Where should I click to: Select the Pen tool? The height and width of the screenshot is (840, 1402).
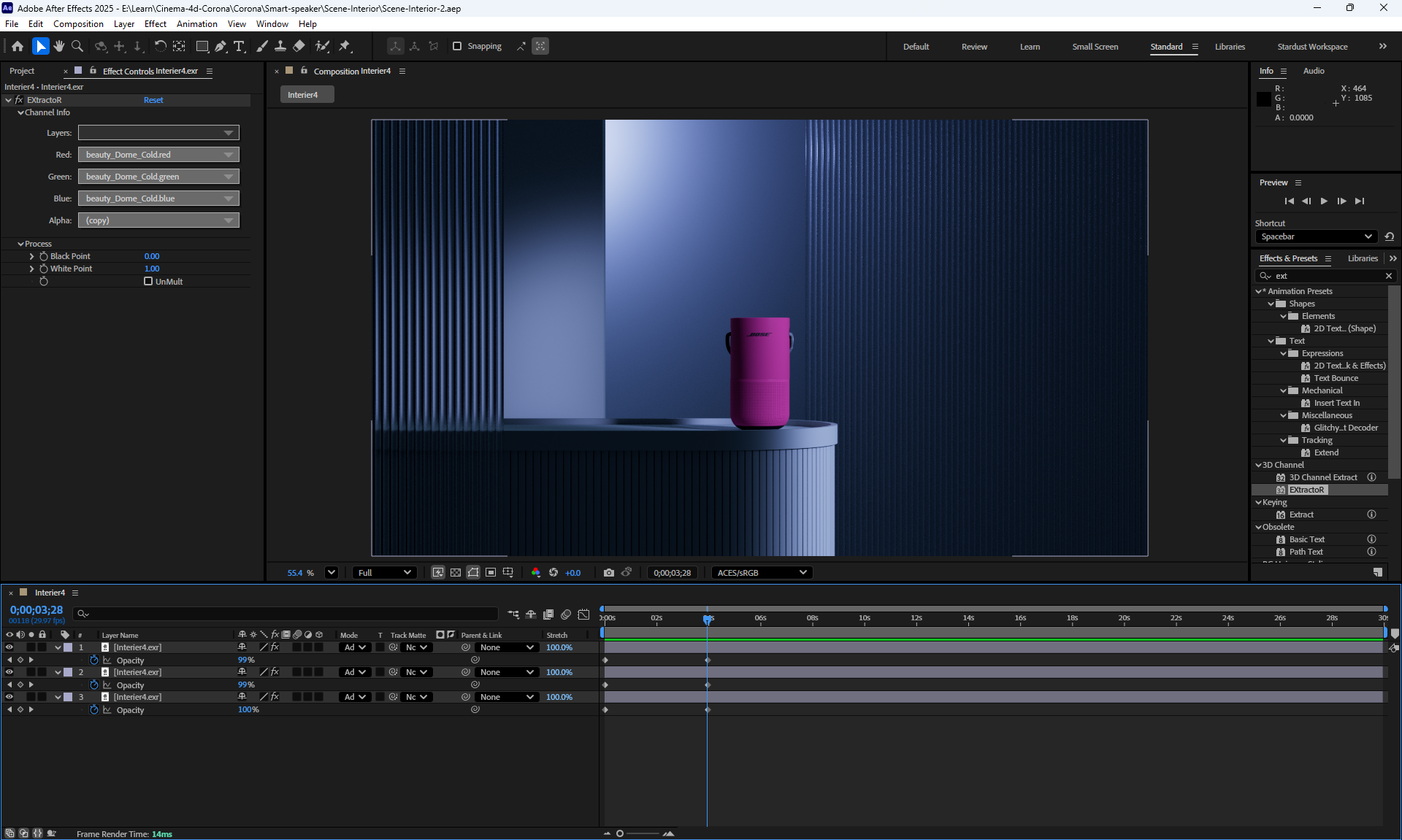[221, 46]
